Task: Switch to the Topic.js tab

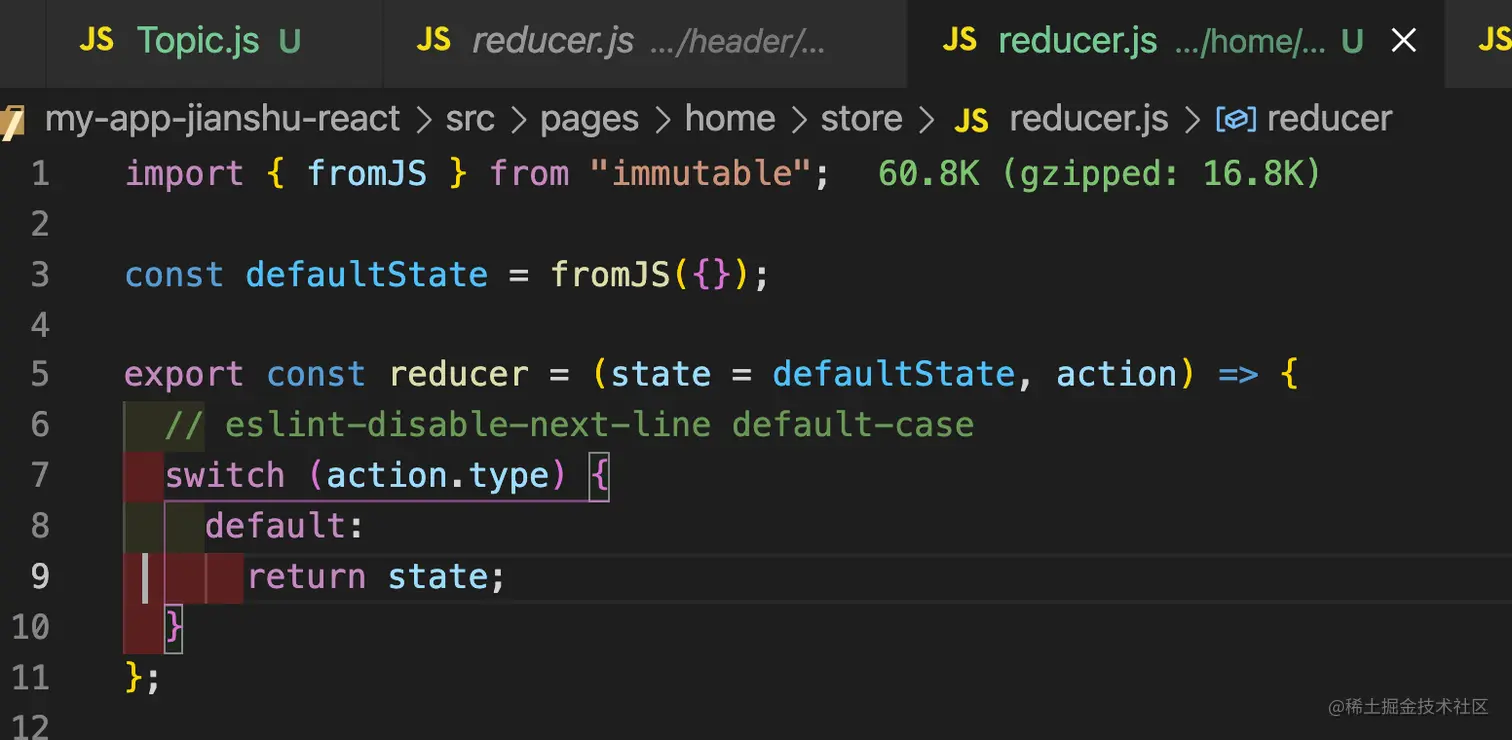Action: coord(214,41)
